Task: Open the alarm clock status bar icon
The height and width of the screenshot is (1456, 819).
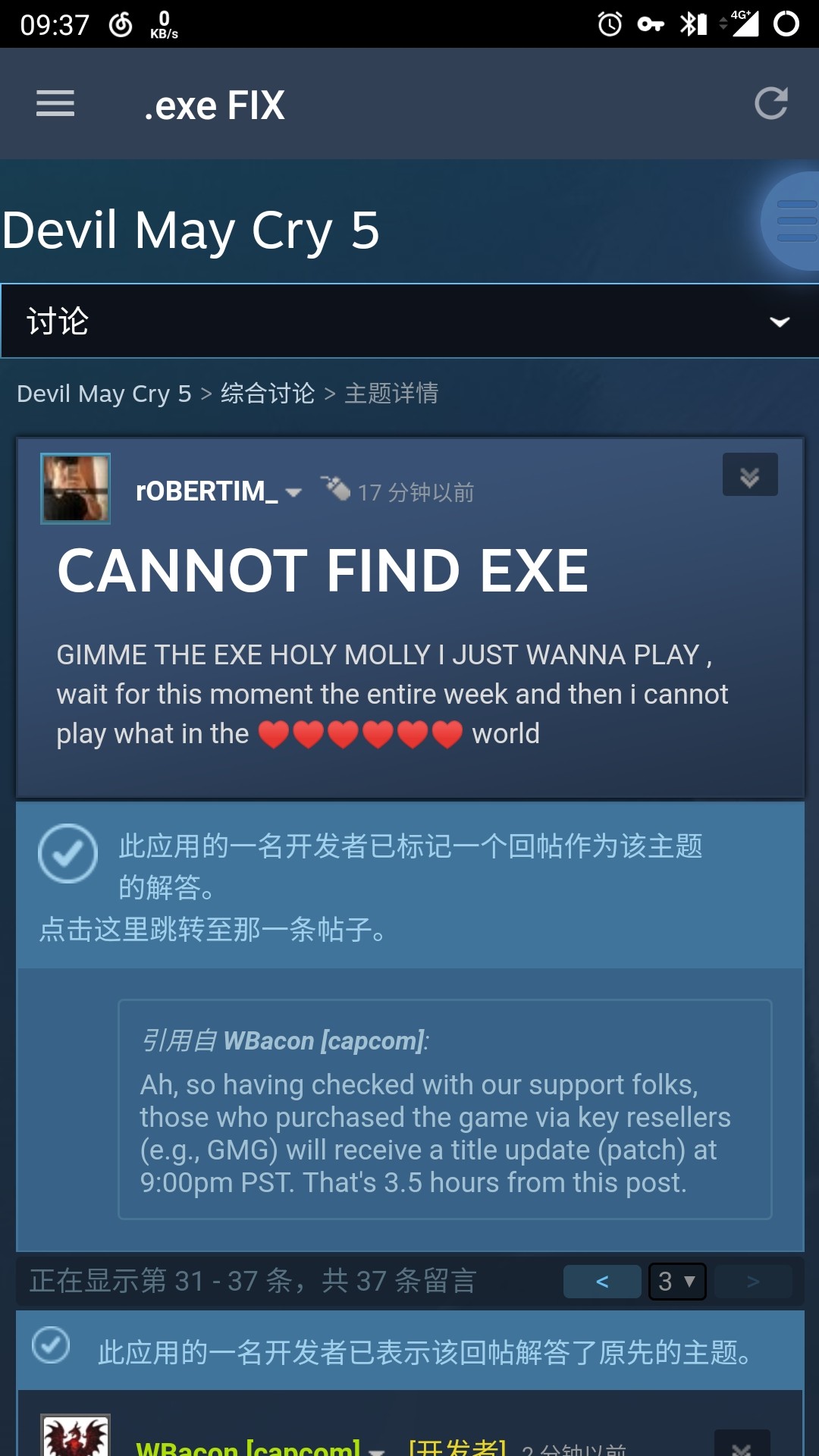Action: 610,24
